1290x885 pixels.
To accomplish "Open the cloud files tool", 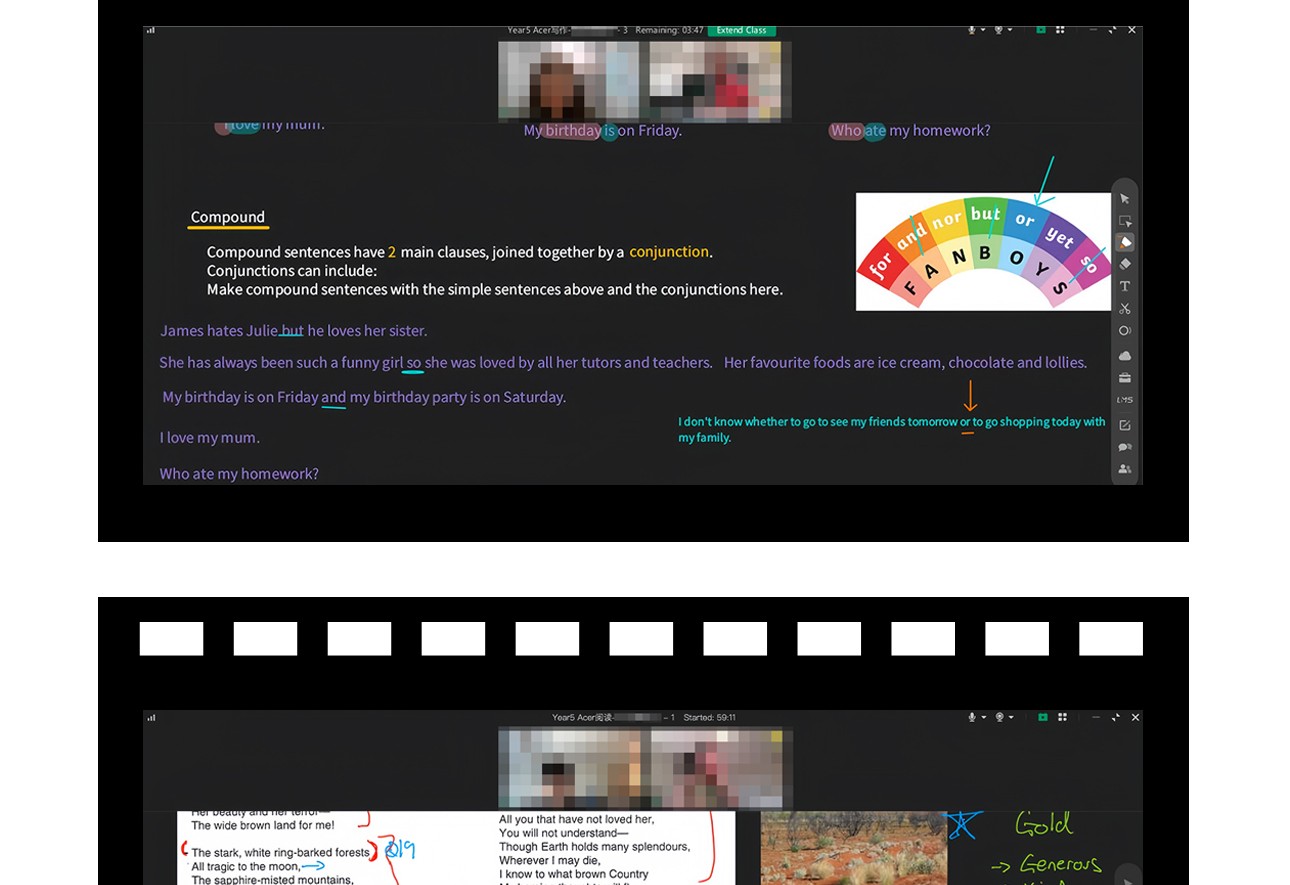I will (x=1125, y=355).
